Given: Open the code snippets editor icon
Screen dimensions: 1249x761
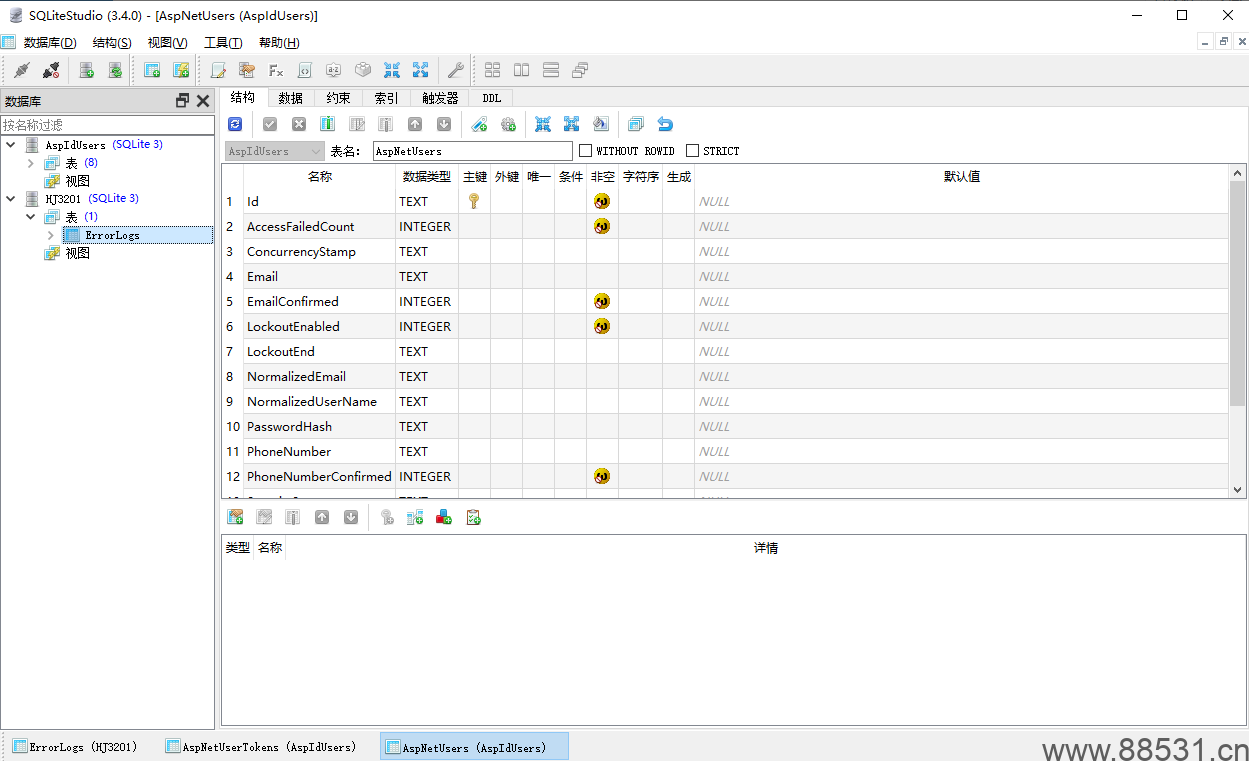Looking at the screenshot, I should point(305,70).
